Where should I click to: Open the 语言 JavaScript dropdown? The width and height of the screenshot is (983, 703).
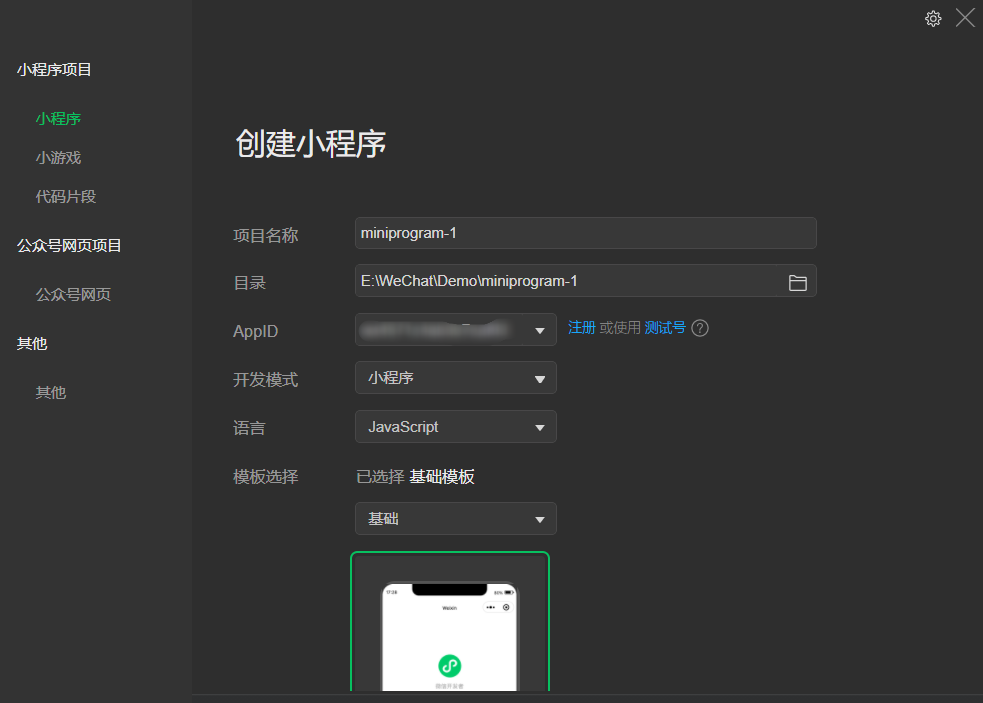point(456,426)
